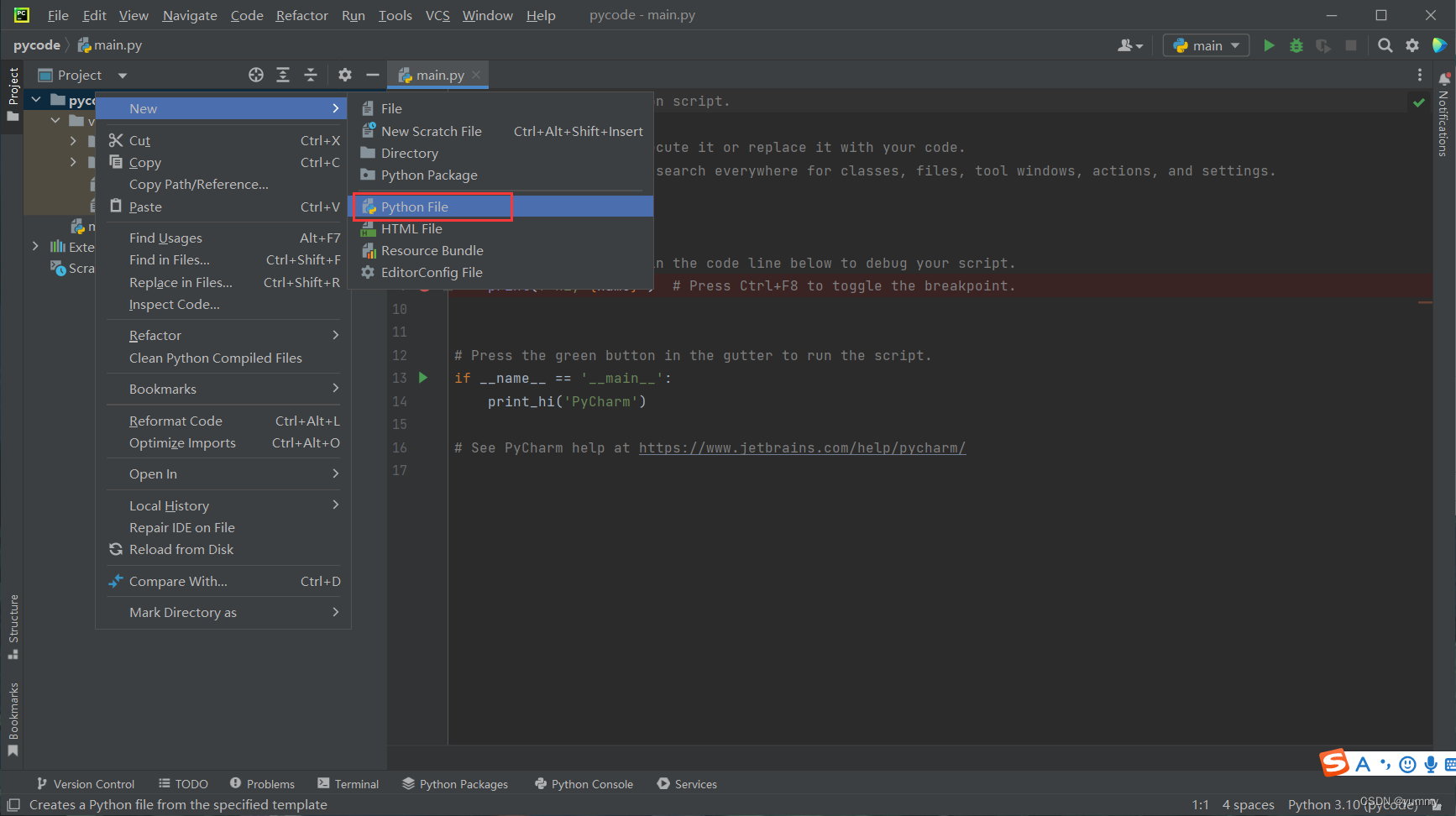This screenshot has width=1456, height=816.
Task: Click pycode breadcrumb in navigation bar
Action: (x=37, y=45)
